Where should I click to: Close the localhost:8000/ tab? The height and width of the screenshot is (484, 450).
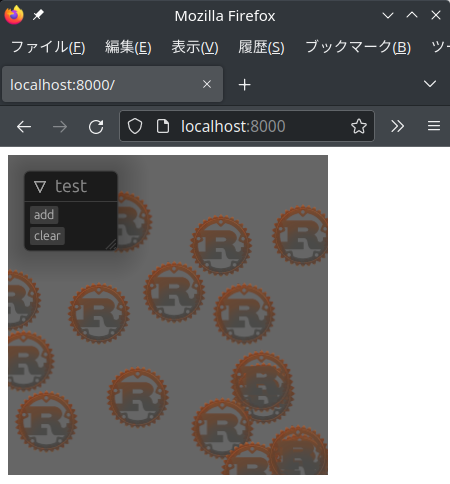[207, 84]
